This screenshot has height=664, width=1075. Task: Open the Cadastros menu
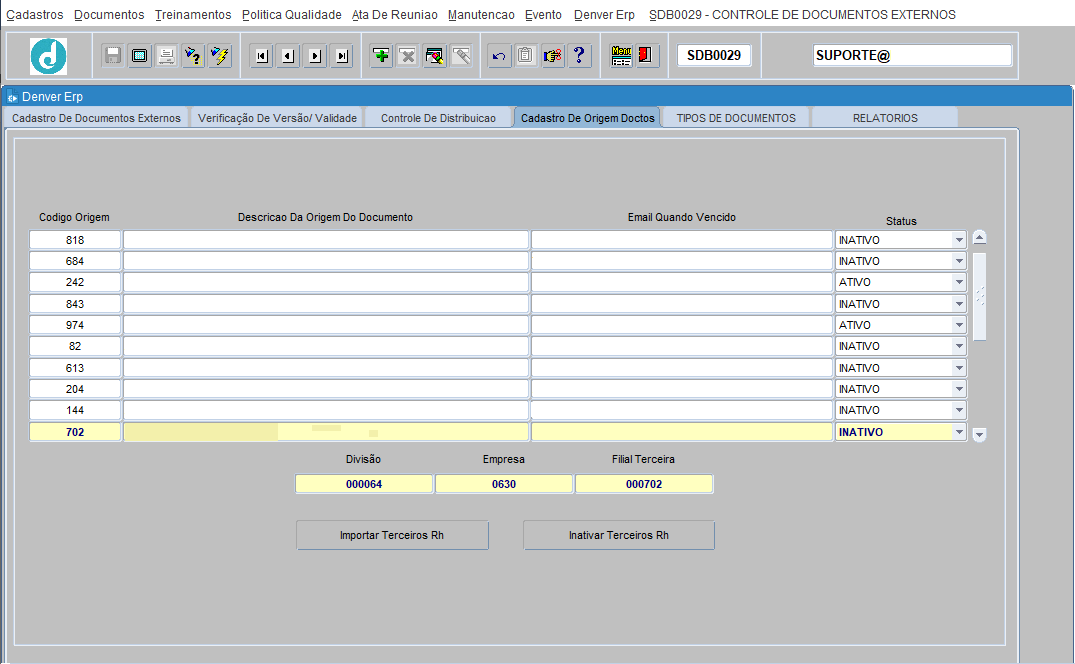[35, 14]
